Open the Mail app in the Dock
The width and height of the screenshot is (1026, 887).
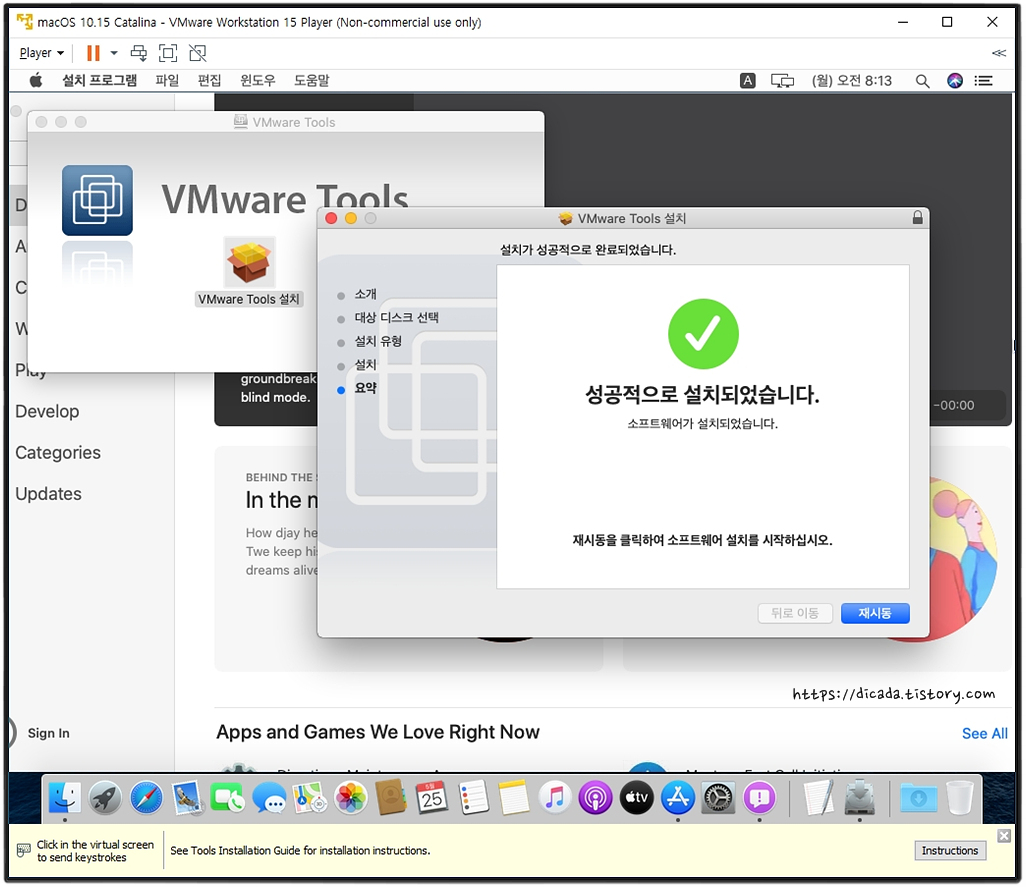click(187, 798)
